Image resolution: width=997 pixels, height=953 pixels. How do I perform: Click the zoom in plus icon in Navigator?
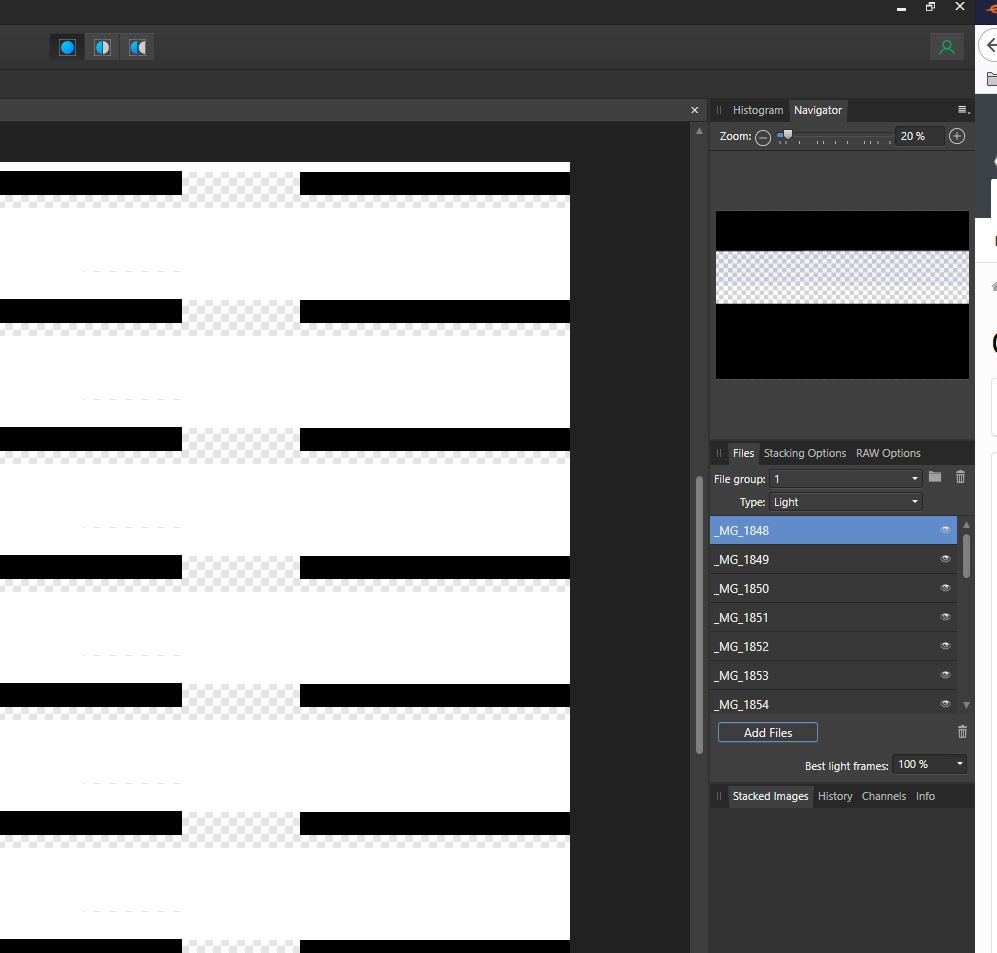(x=956, y=136)
